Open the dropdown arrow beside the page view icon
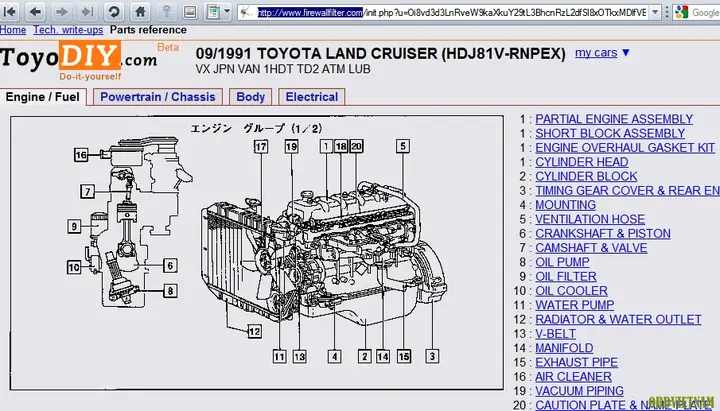 227,11
